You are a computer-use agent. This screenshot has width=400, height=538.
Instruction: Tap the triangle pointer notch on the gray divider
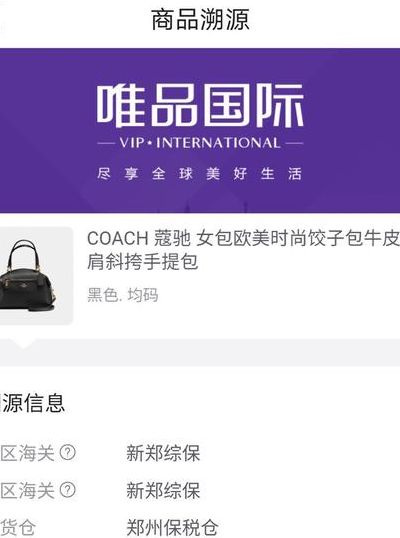[x=22, y=344]
